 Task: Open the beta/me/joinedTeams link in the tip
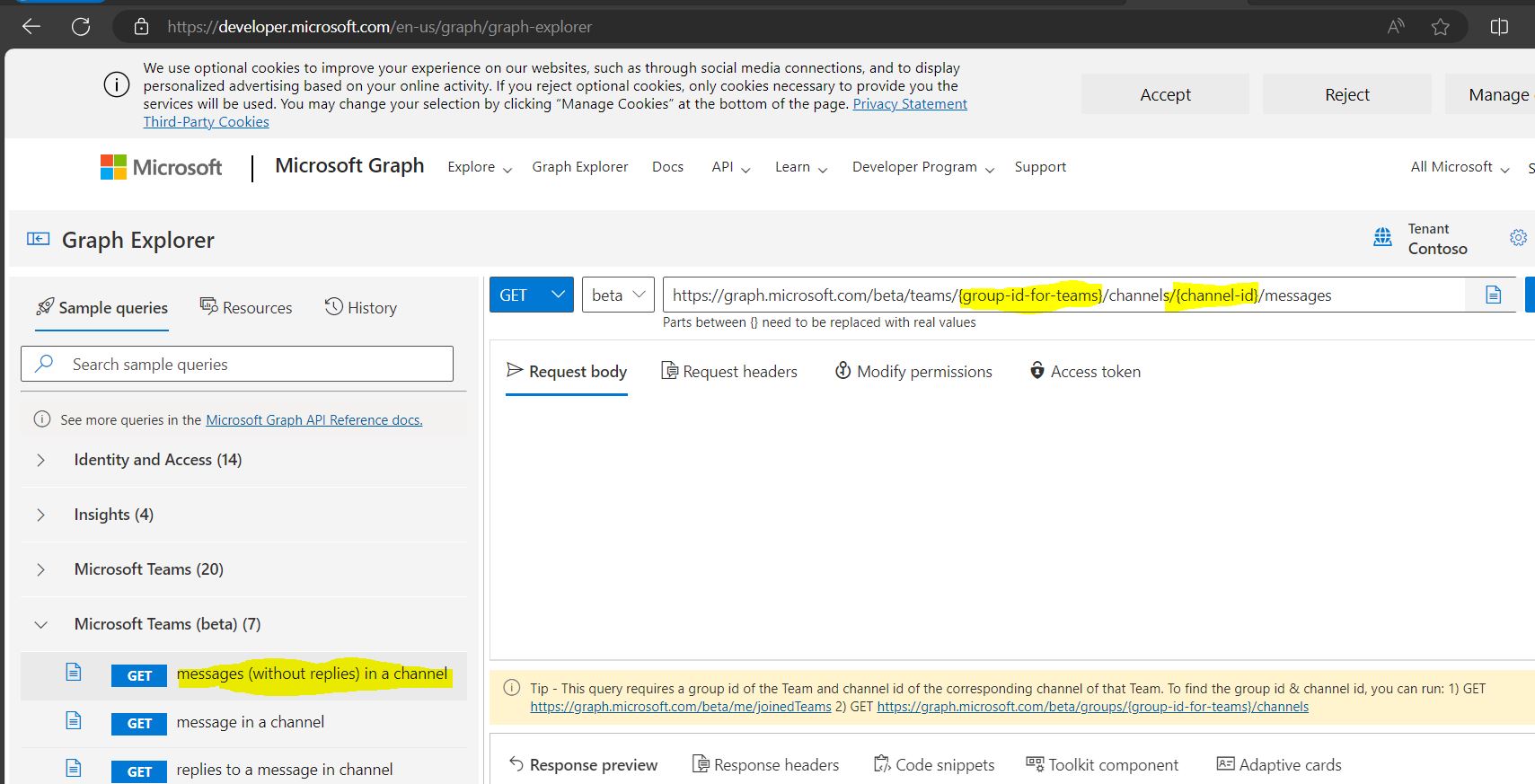[681, 707]
